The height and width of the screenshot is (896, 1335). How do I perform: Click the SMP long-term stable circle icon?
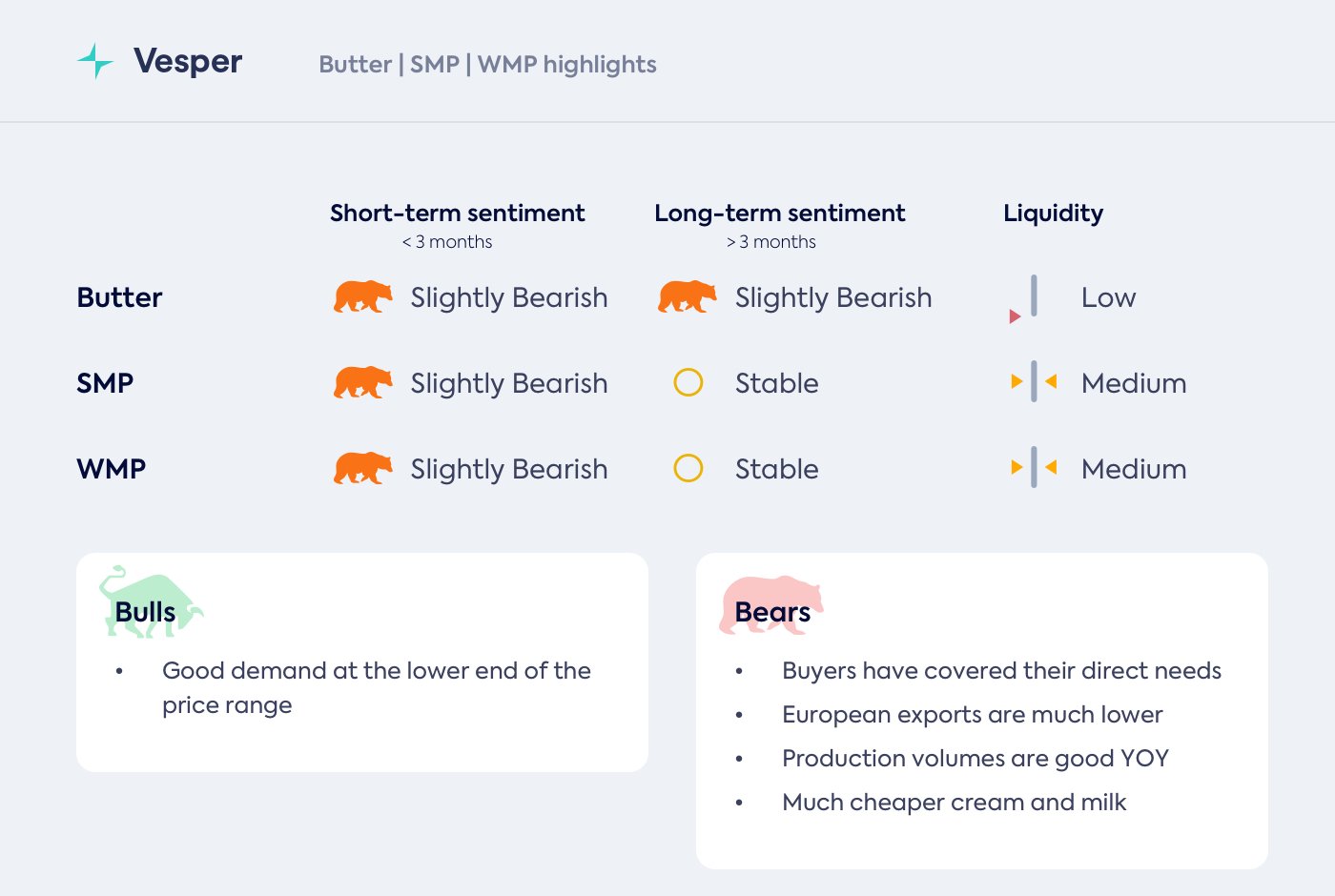click(688, 383)
